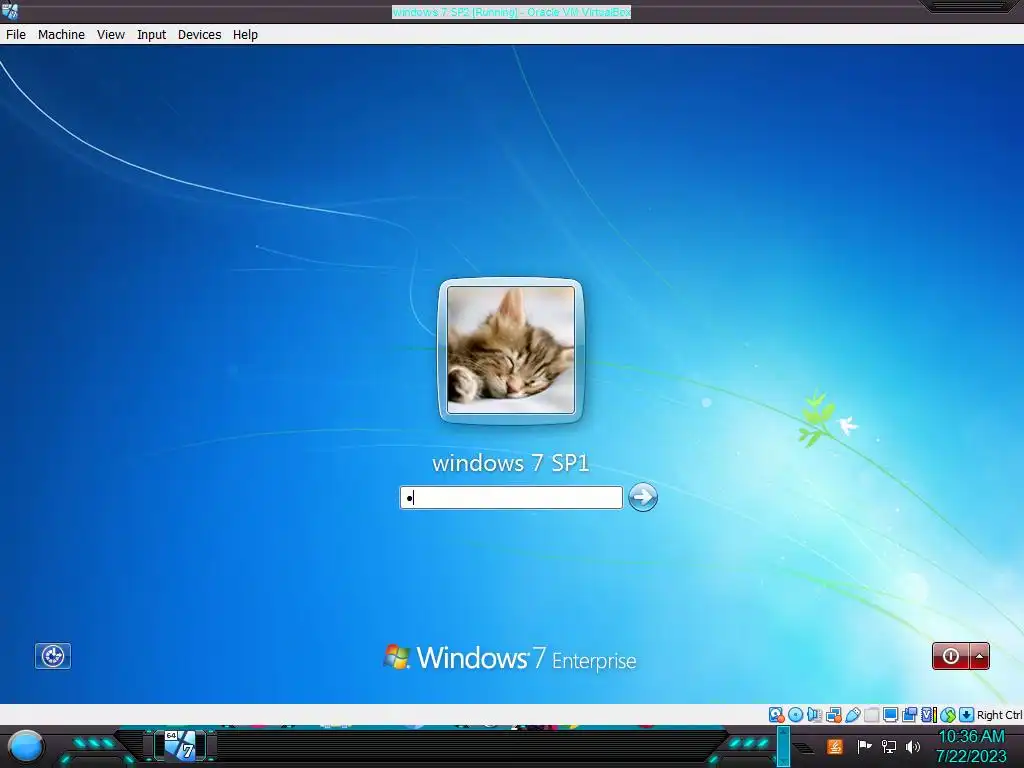Open the Input menu

(x=152, y=35)
